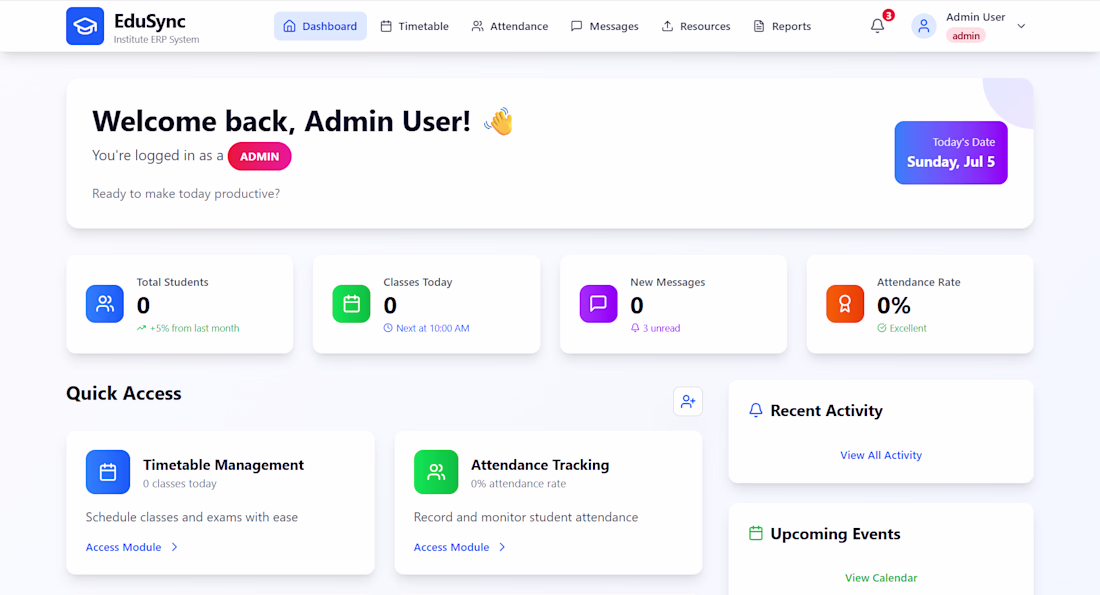This screenshot has width=1100, height=595.
Task: Click the Upcoming Events calendar icon
Action: 756,533
